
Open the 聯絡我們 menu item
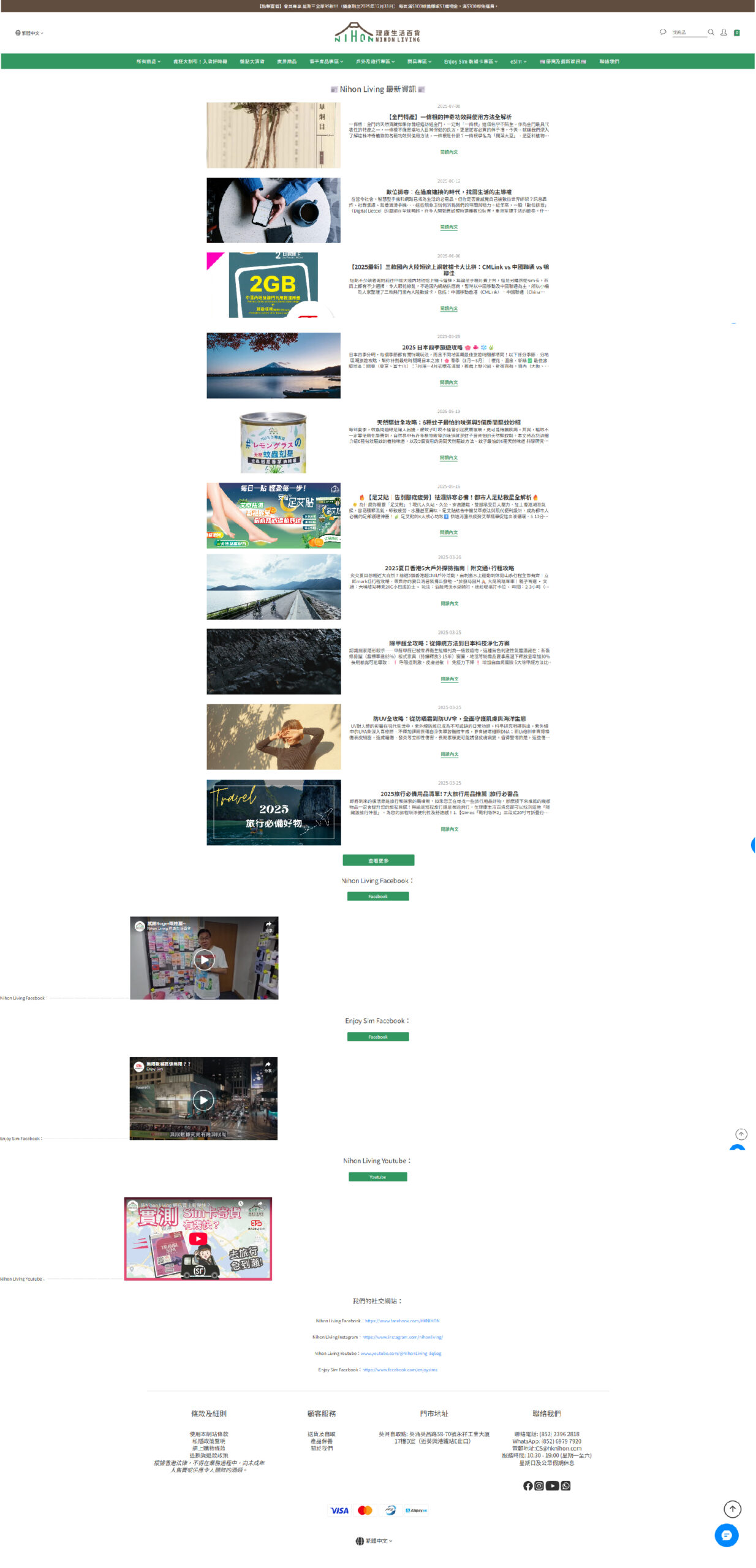[x=609, y=61]
